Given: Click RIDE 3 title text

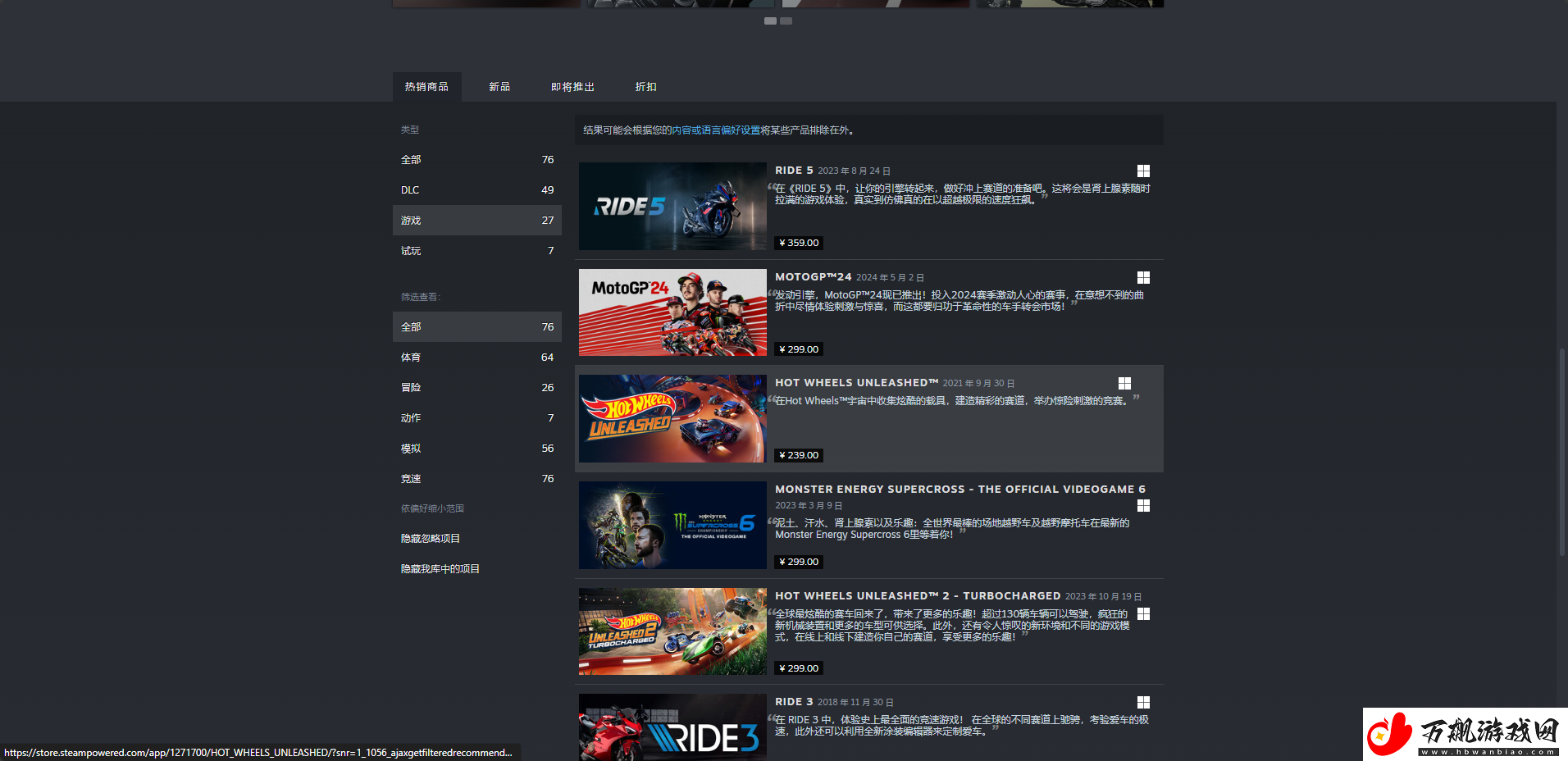Looking at the screenshot, I should 794,702.
